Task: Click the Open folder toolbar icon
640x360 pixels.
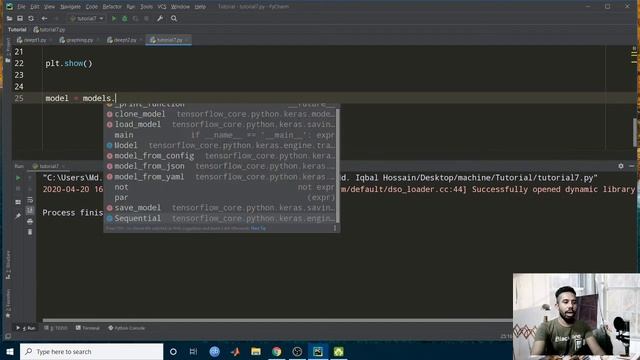Action: pos(9,18)
